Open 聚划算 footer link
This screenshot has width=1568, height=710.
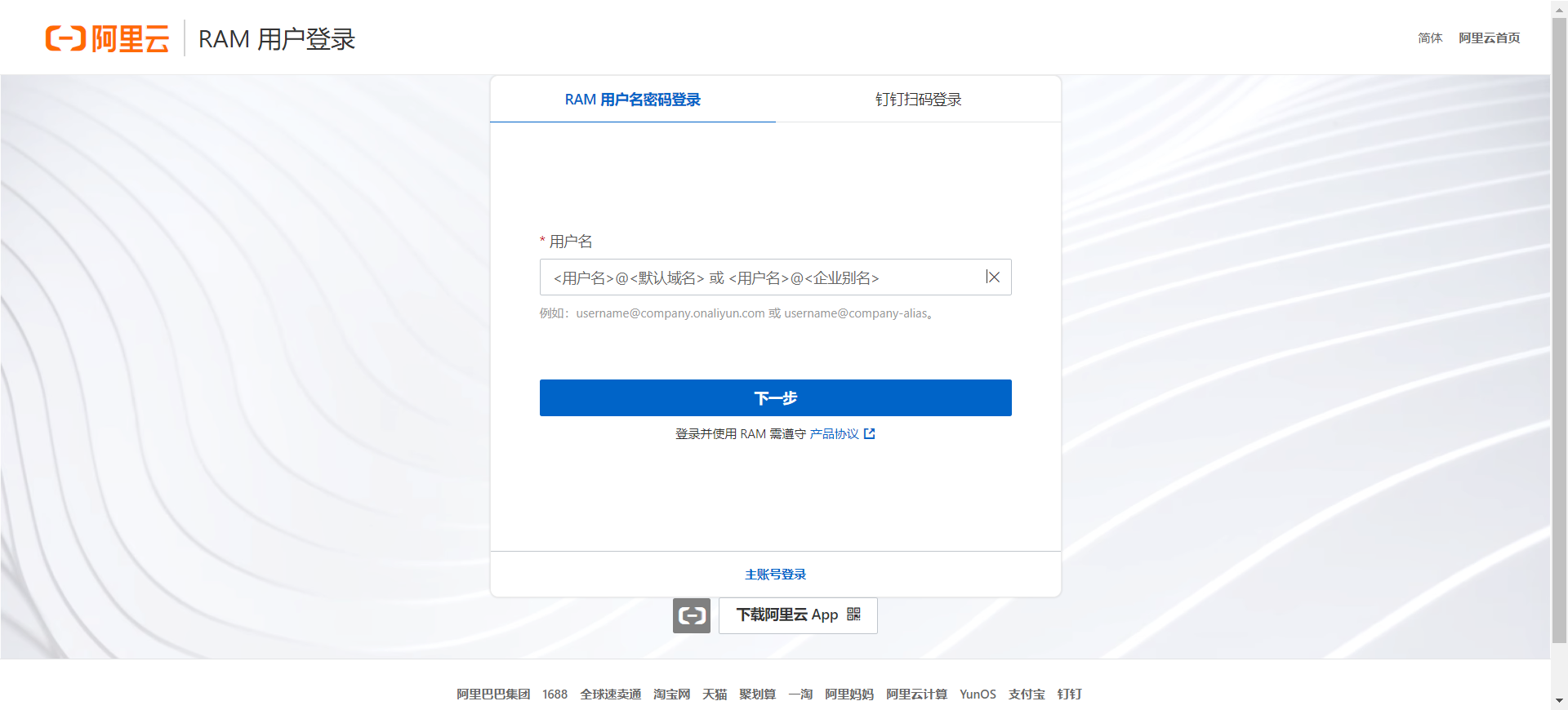(x=758, y=694)
